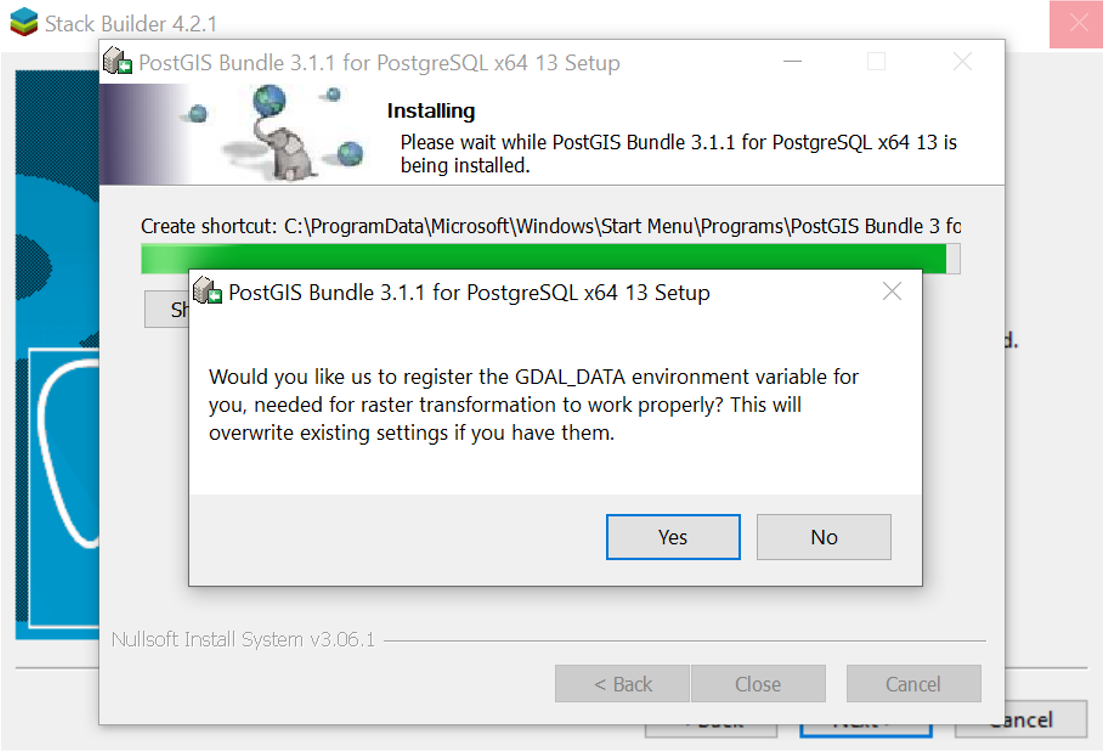Image resolution: width=1104 pixels, height=752 pixels.
Task: Click the Nullsoft Install System version label
Action: click(x=243, y=640)
